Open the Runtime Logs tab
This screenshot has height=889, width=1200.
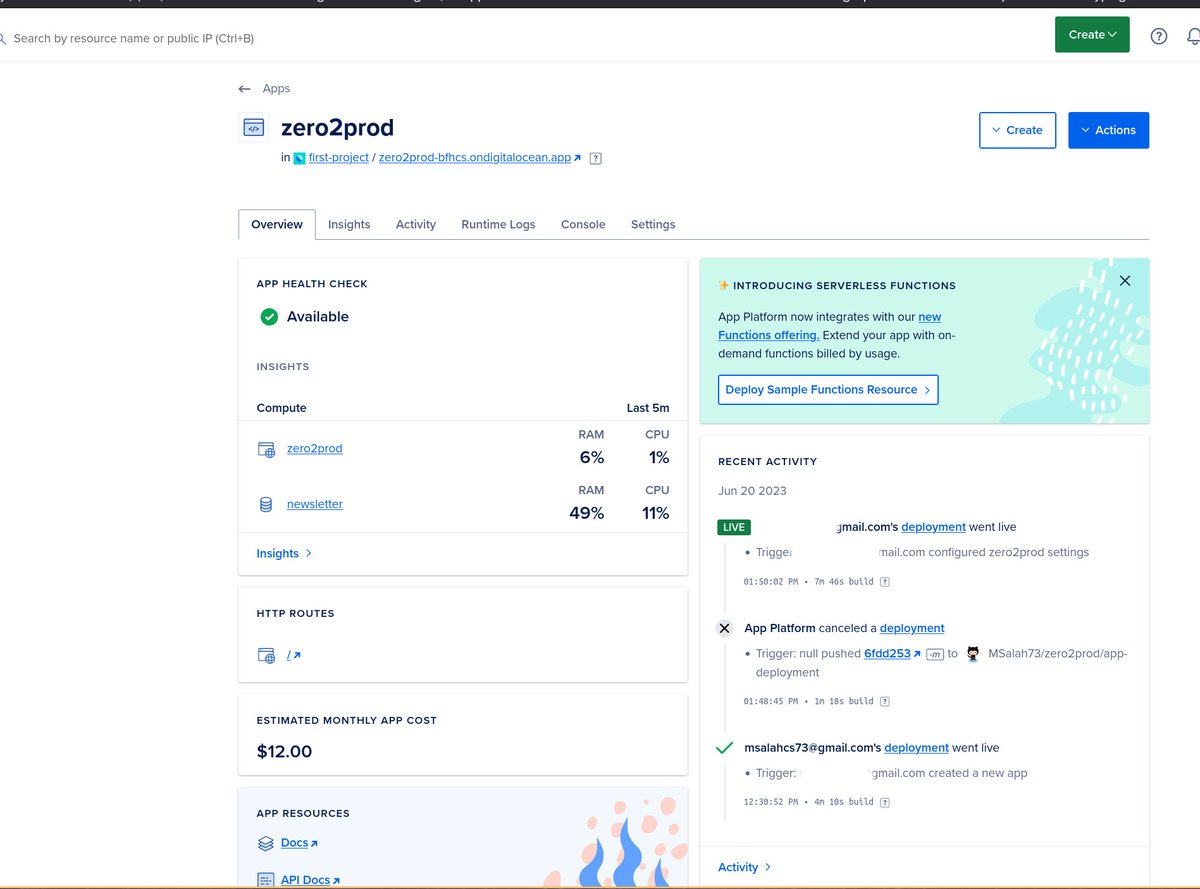click(x=498, y=225)
